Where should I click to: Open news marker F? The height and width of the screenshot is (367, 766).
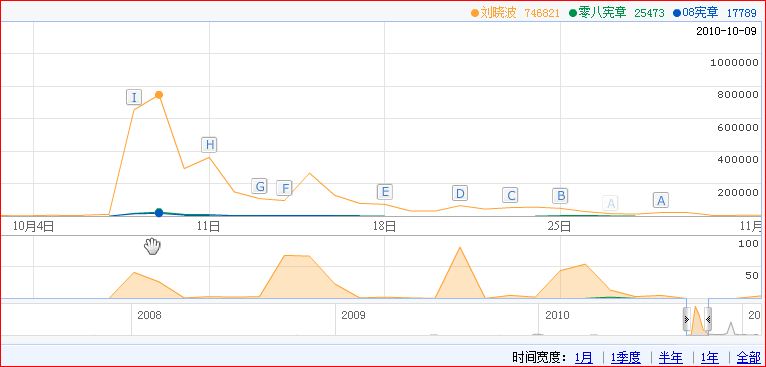point(284,188)
